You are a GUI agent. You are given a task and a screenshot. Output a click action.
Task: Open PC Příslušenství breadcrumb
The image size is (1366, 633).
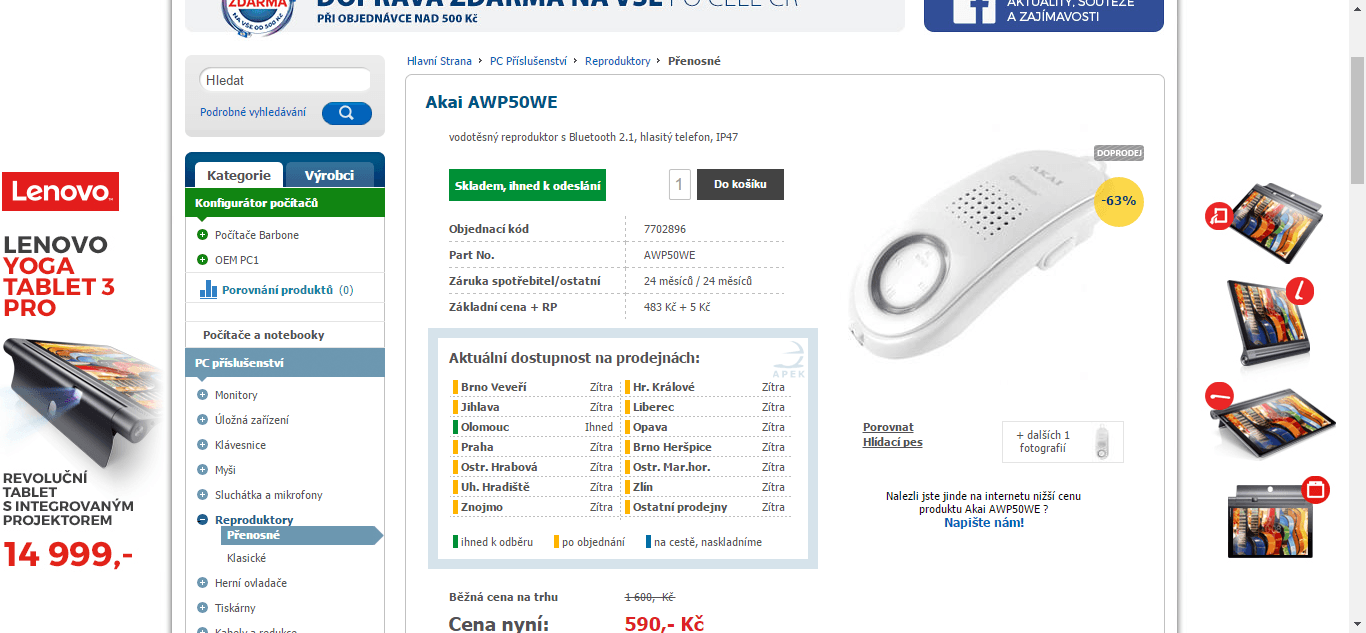click(x=528, y=61)
